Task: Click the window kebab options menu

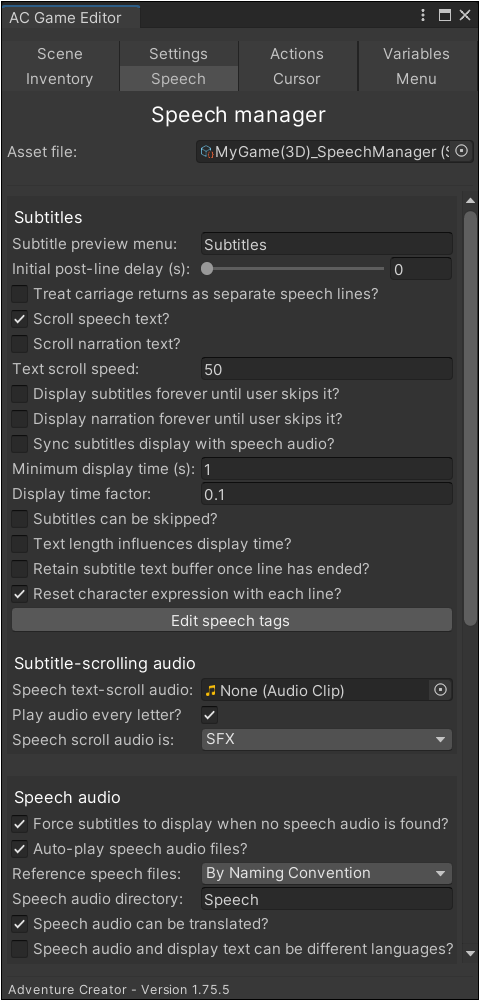Action: pos(423,16)
